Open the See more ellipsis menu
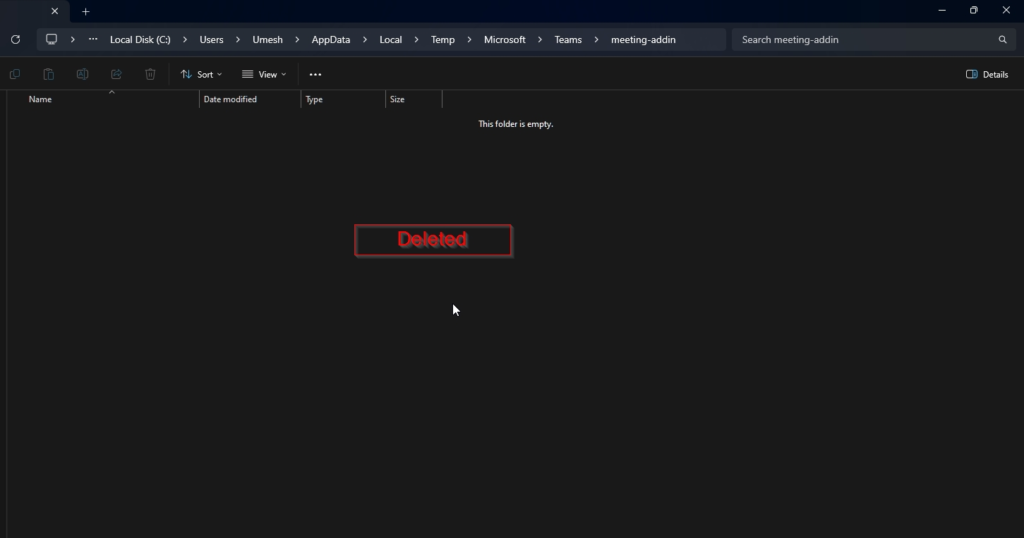Viewport: 1024px width, 538px height. (315, 74)
